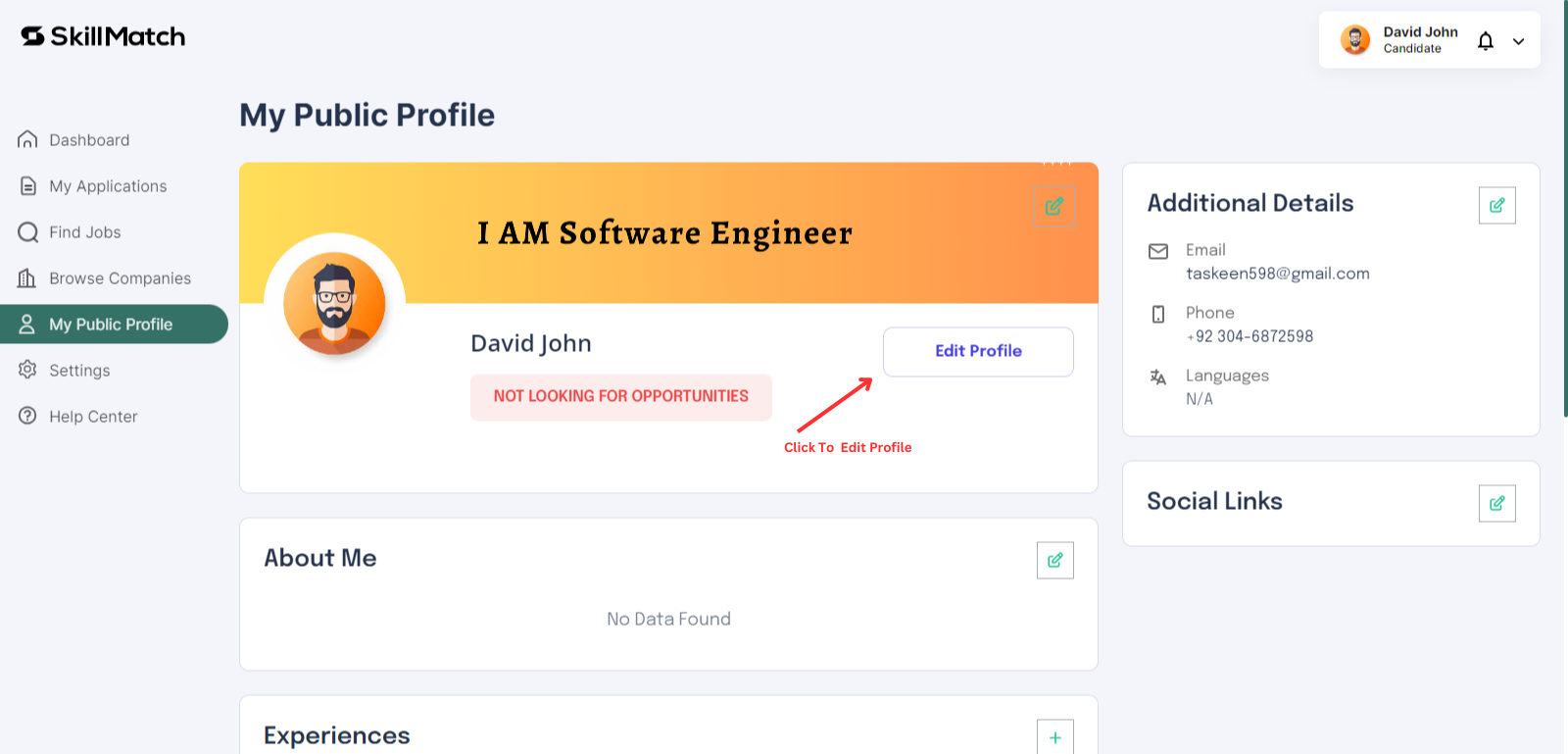The height and width of the screenshot is (754, 1568).
Task: Click the Email envelope icon
Action: tap(1158, 251)
